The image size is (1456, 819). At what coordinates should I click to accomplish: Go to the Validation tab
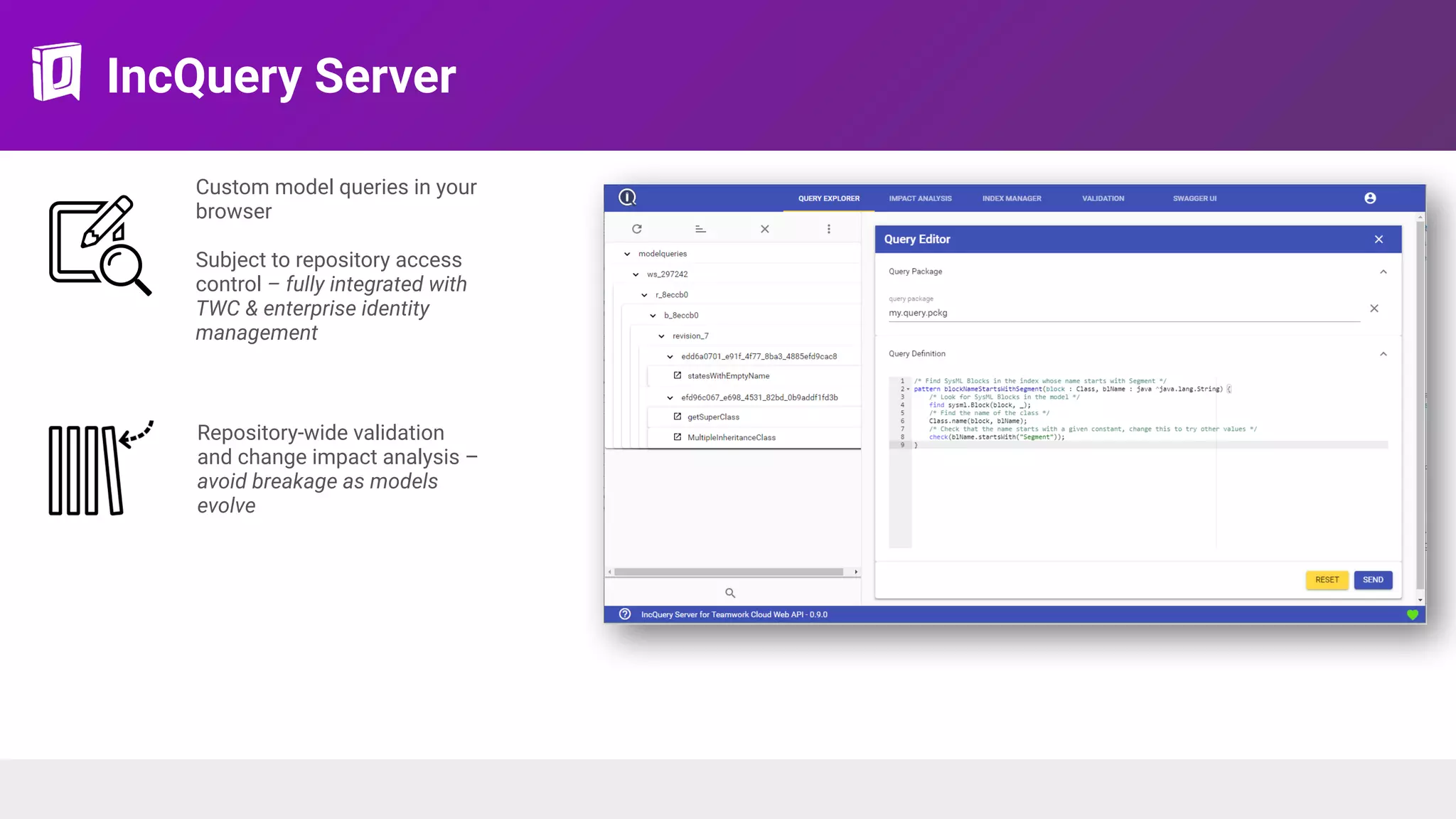tap(1103, 198)
